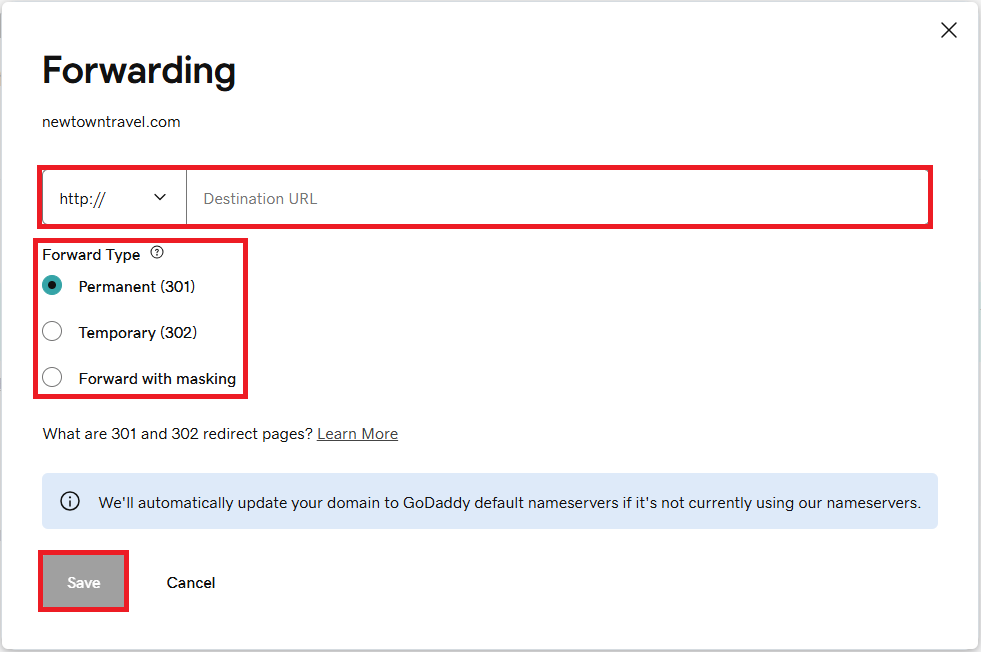Click the Forward Type help question mark icon

click(x=156, y=254)
